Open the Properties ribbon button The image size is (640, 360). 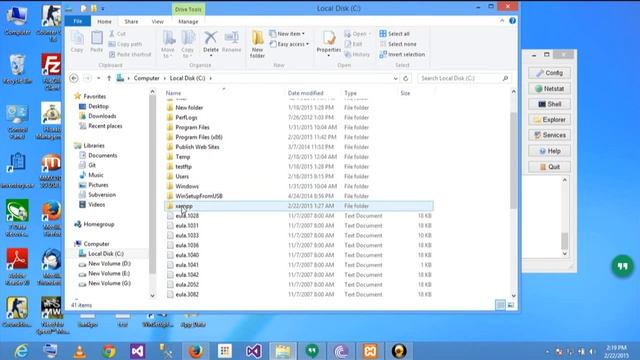pyautogui.click(x=329, y=43)
